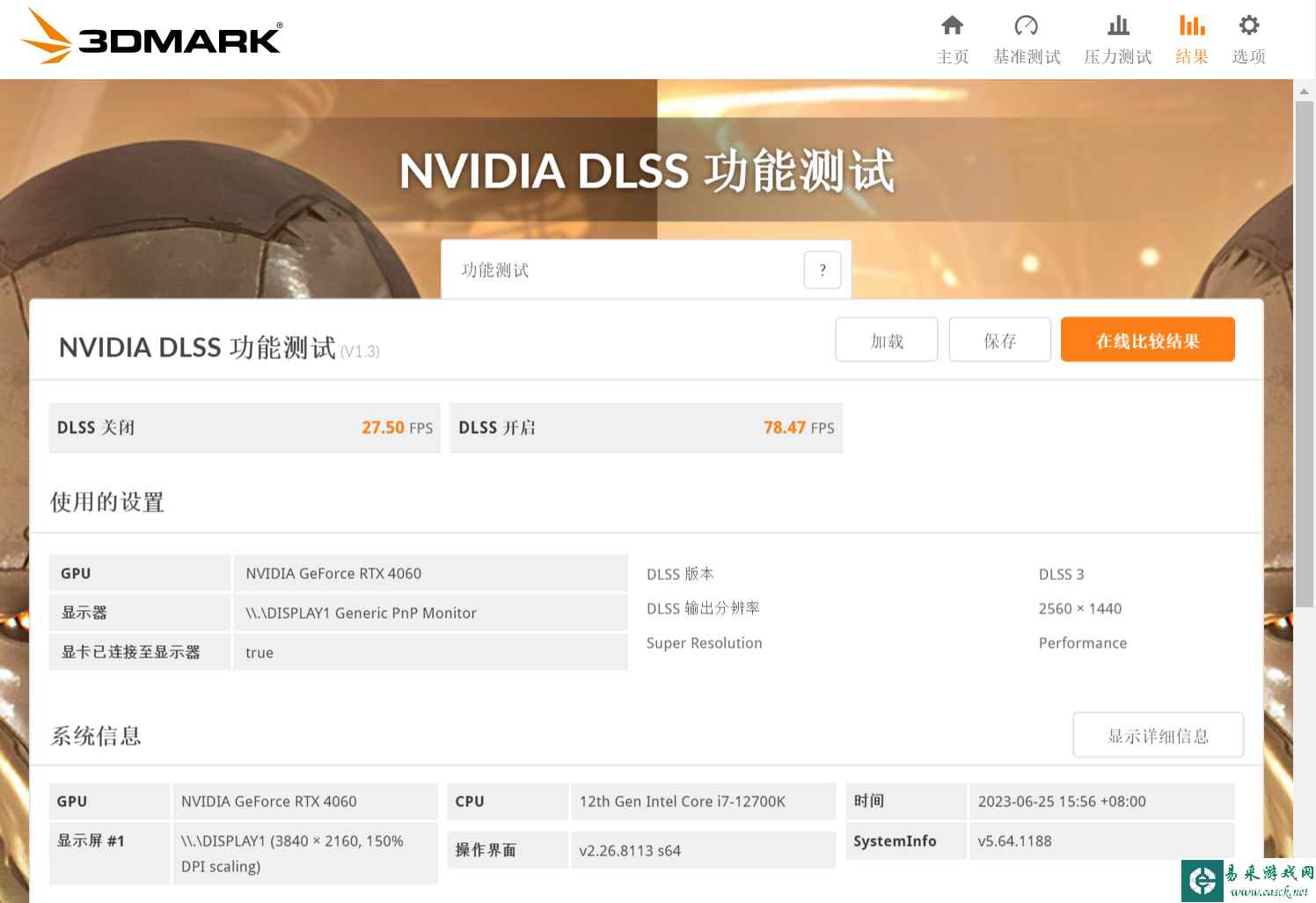
Task: Click the 'true' value cell
Action: [x=431, y=652]
